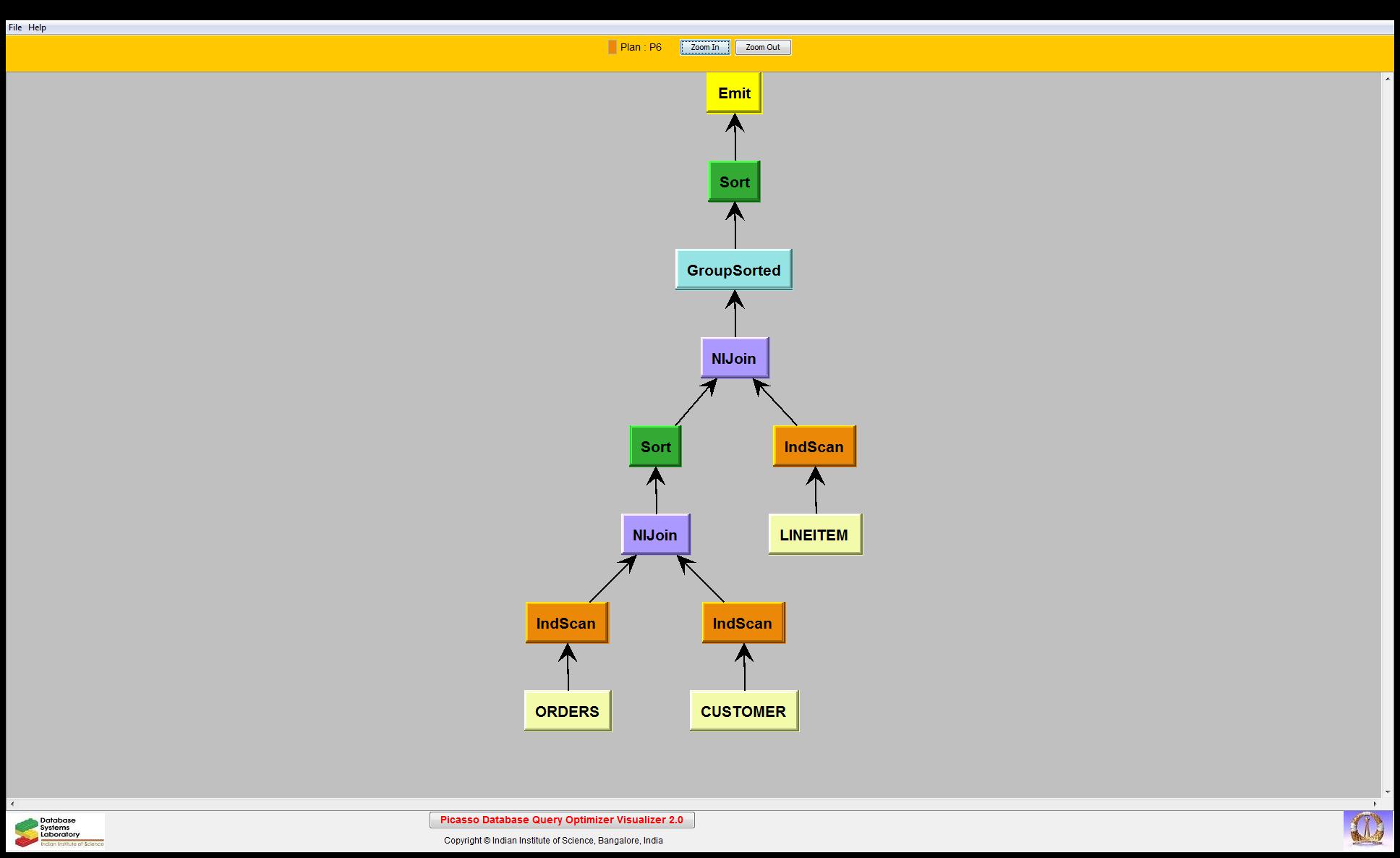Click the Database Systems Laboratory logo
The width and height of the screenshot is (1400, 858).
pos(59,831)
